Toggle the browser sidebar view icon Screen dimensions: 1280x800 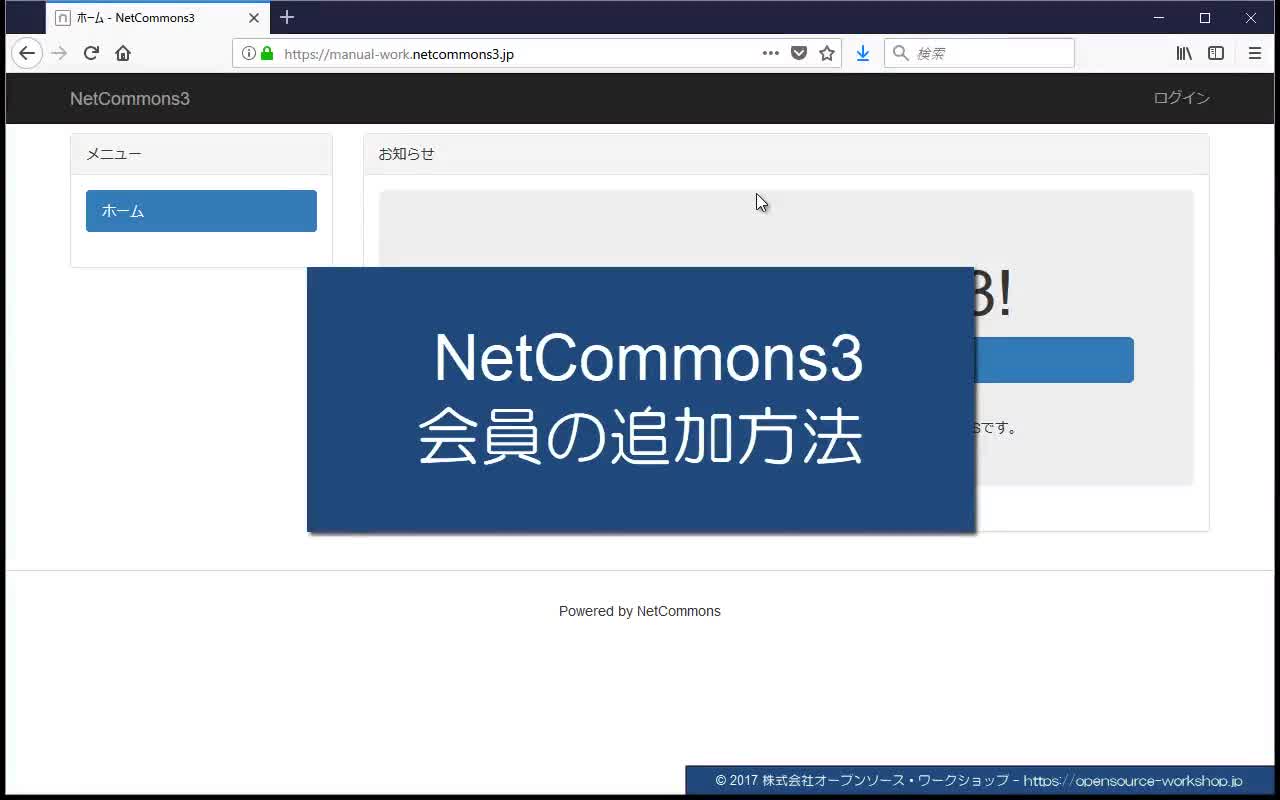[1216, 53]
